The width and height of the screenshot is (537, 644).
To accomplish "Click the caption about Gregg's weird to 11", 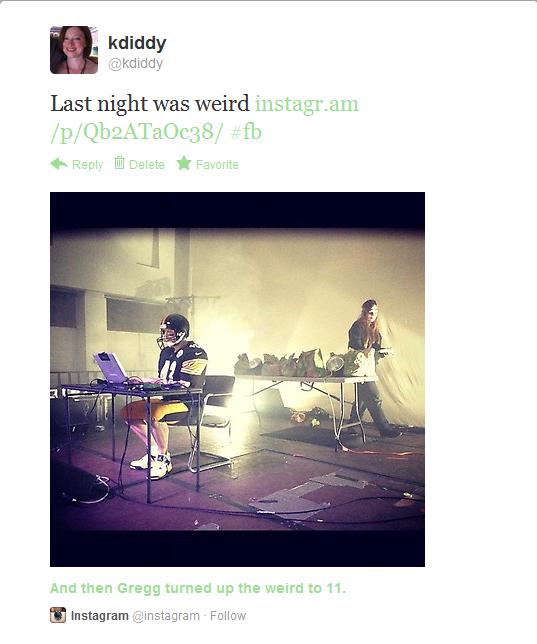I will coord(198,588).
